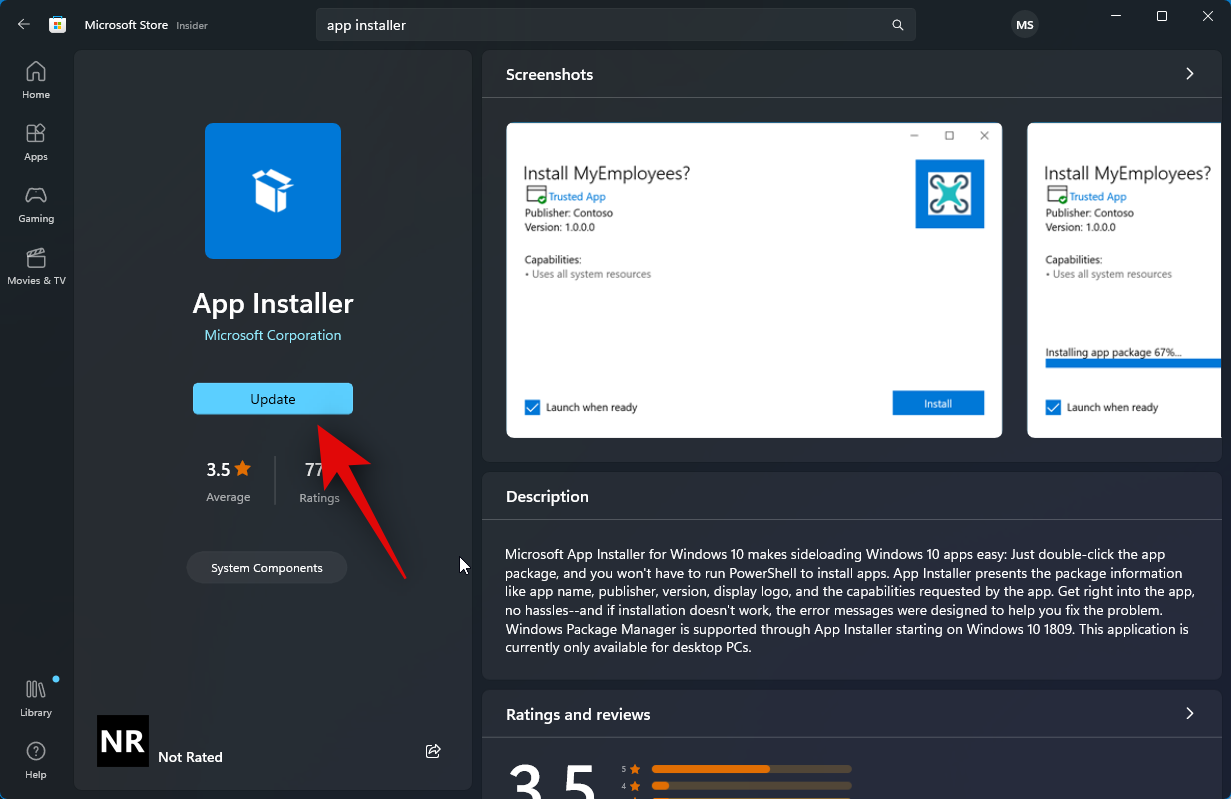Screen dimensions: 1231x799
Task: Click the Not Rated label
Action: point(190,757)
